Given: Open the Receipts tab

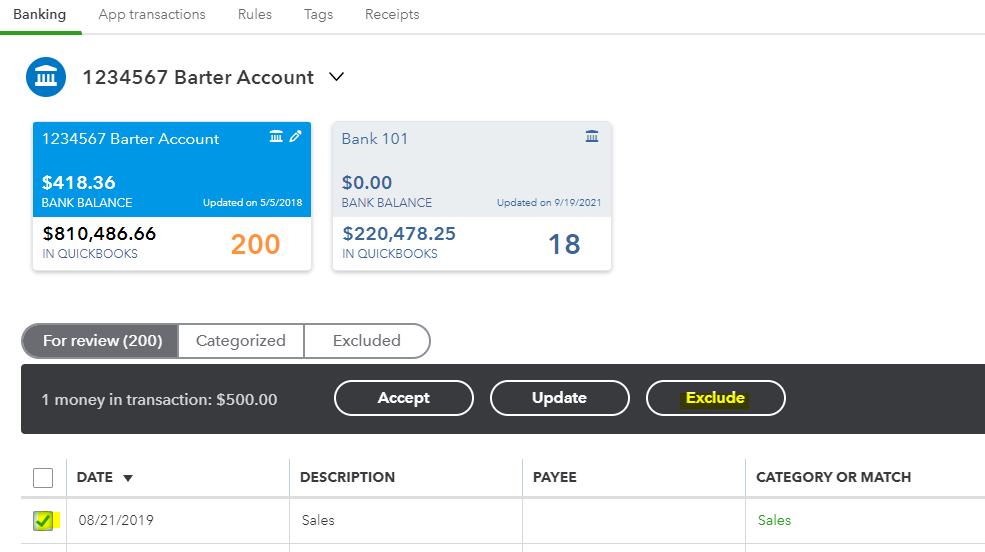Looking at the screenshot, I should coord(392,15).
